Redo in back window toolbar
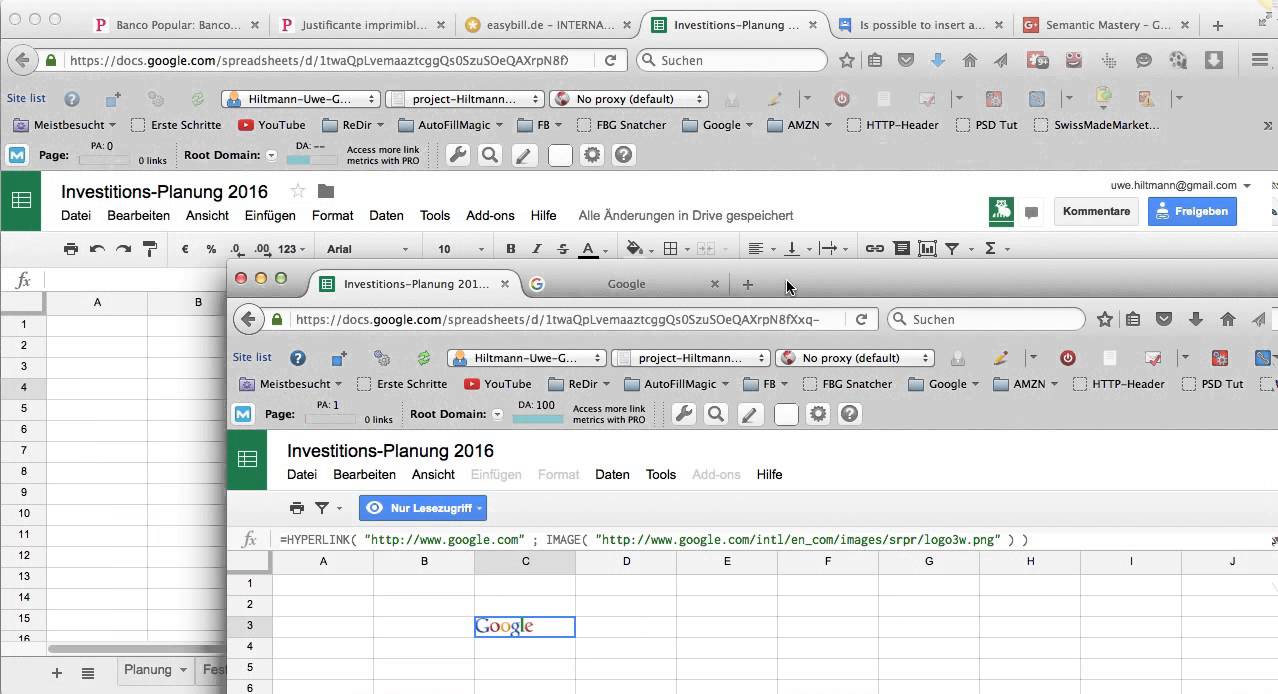The height and width of the screenshot is (694, 1278). [x=123, y=249]
